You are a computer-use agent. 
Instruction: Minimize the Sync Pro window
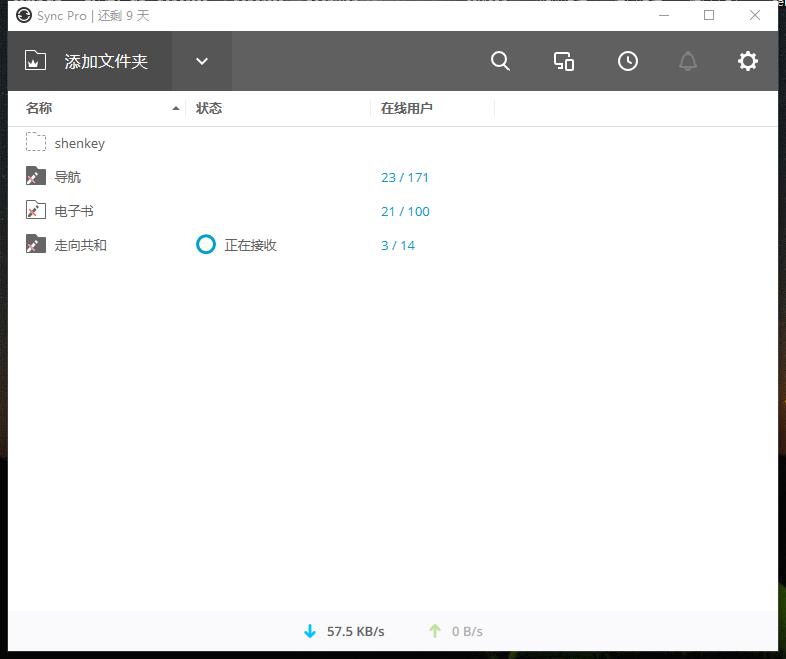tap(664, 16)
